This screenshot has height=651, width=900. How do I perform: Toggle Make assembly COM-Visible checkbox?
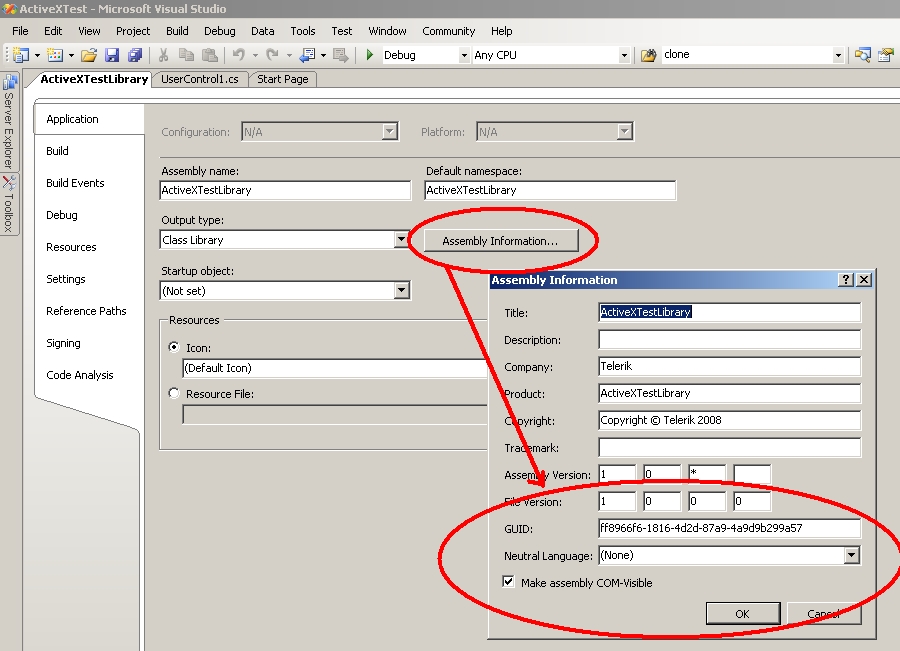pyautogui.click(x=509, y=582)
